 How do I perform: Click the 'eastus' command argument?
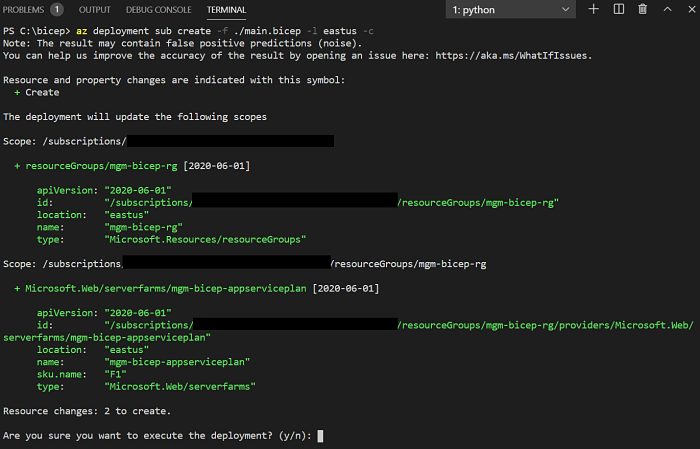[340, 31]
